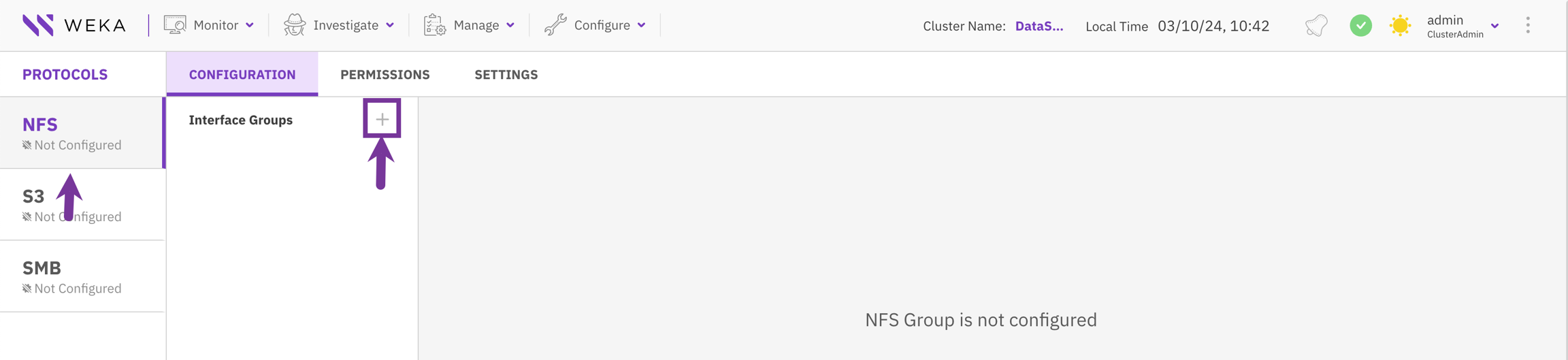Click the Investigate detective icon
Screen dimensions: 1568x360
click(x=295, y=25)
